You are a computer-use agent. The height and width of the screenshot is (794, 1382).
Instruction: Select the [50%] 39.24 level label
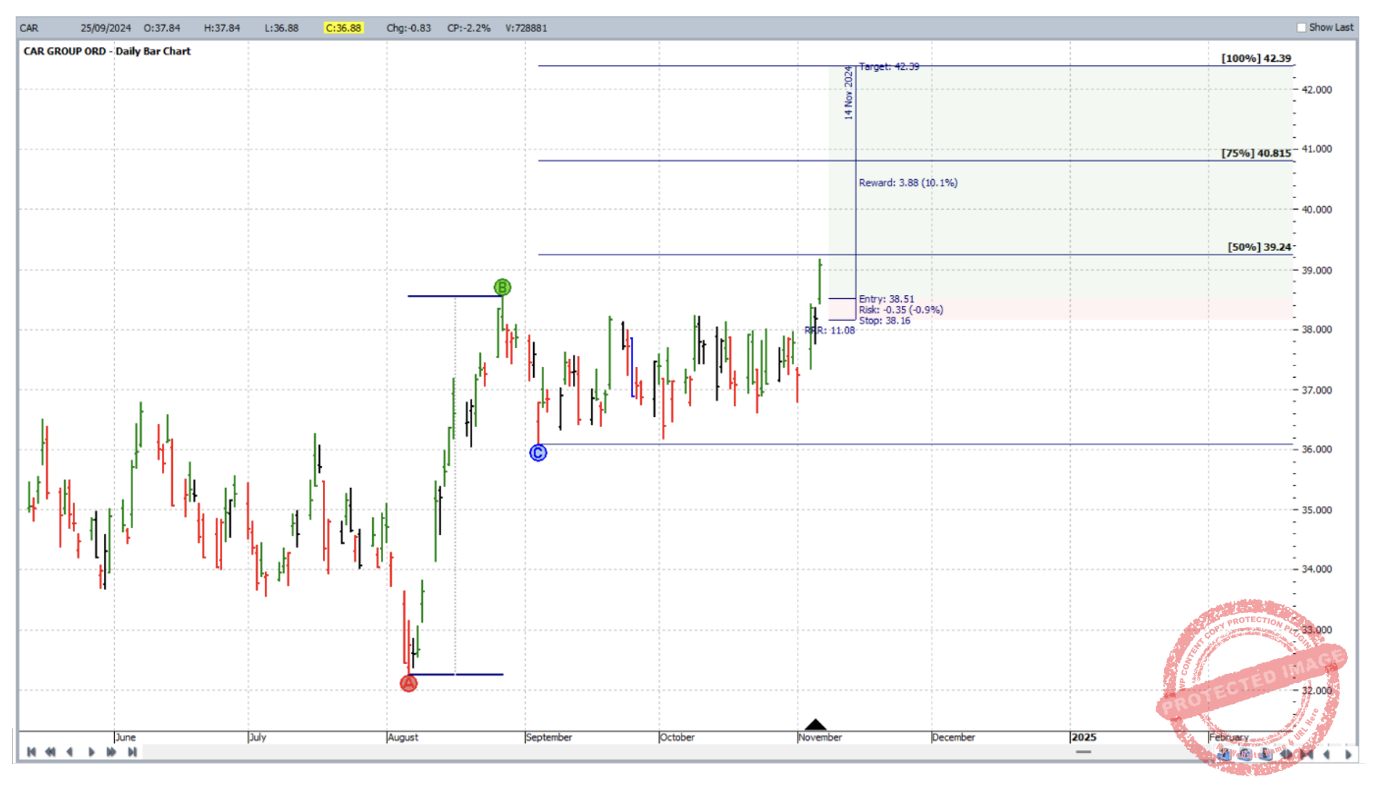pos(1260,247)
